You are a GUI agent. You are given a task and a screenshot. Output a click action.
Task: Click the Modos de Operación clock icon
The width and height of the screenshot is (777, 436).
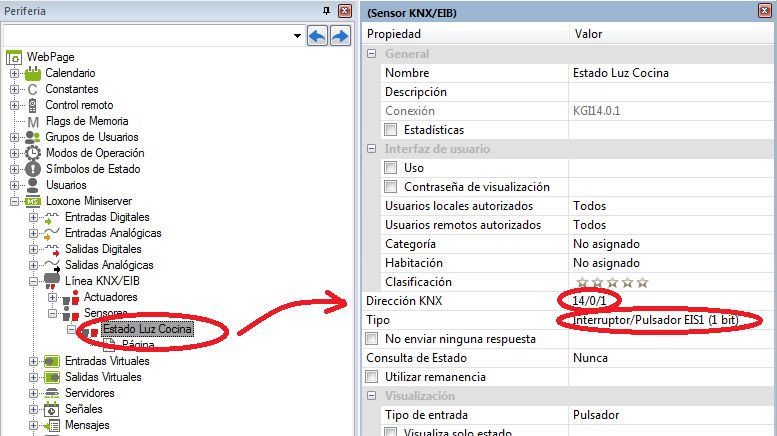click(33, 153)
